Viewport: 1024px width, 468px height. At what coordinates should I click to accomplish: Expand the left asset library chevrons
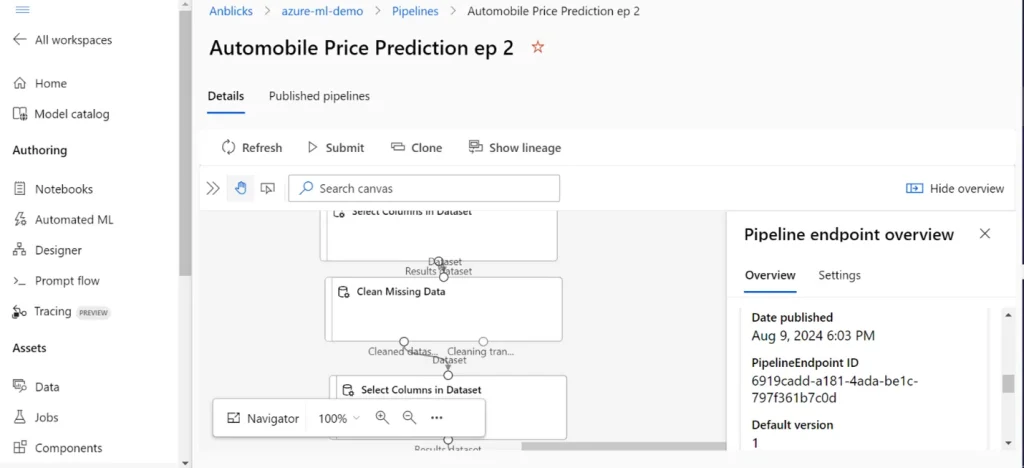tap(213, 188)
